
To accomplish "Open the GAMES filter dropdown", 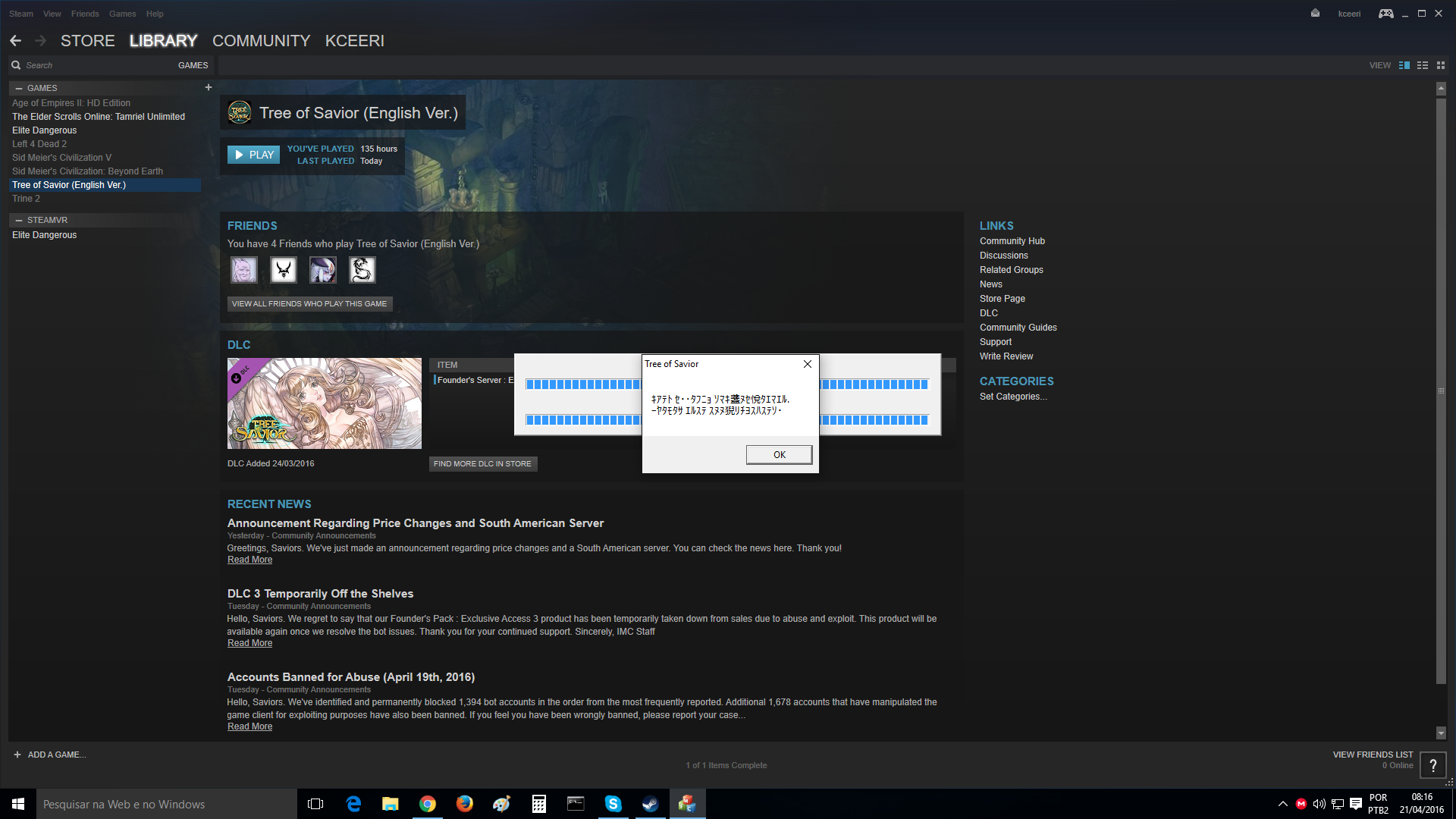I will (x=193, y=65).
